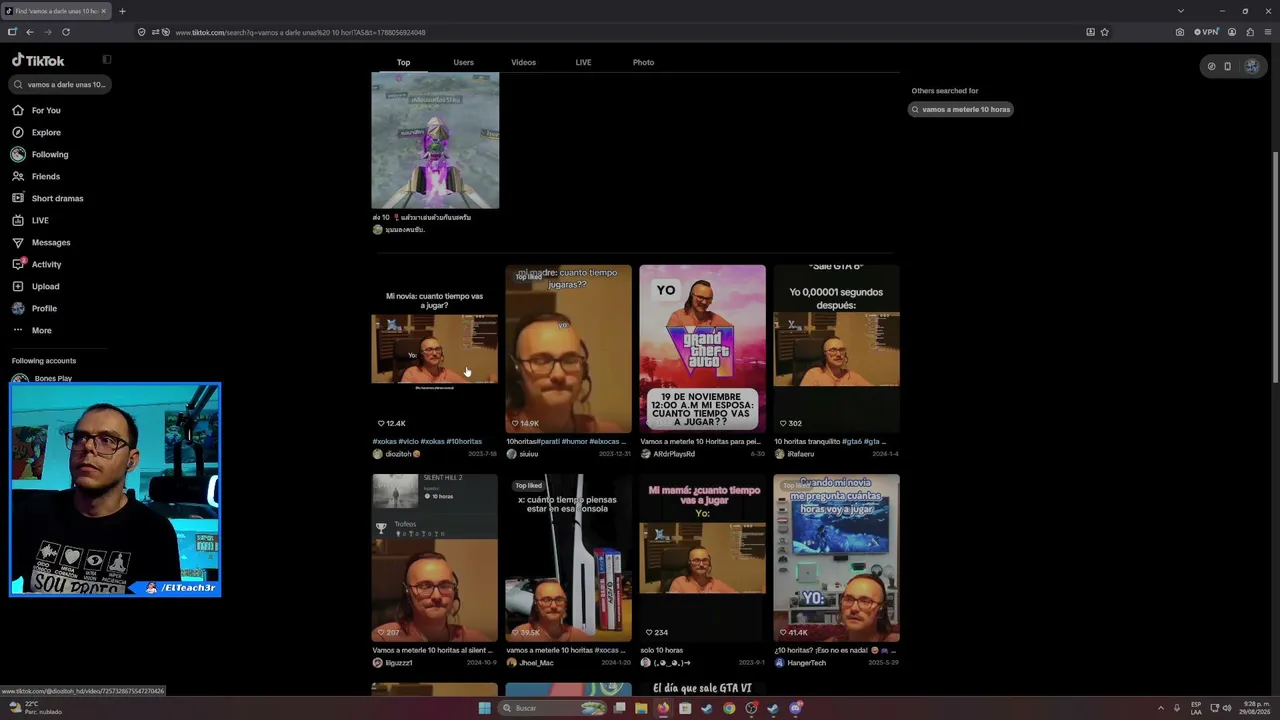Bookmark this page with the star icon

pyautogui.click(x=1105, y=32)
